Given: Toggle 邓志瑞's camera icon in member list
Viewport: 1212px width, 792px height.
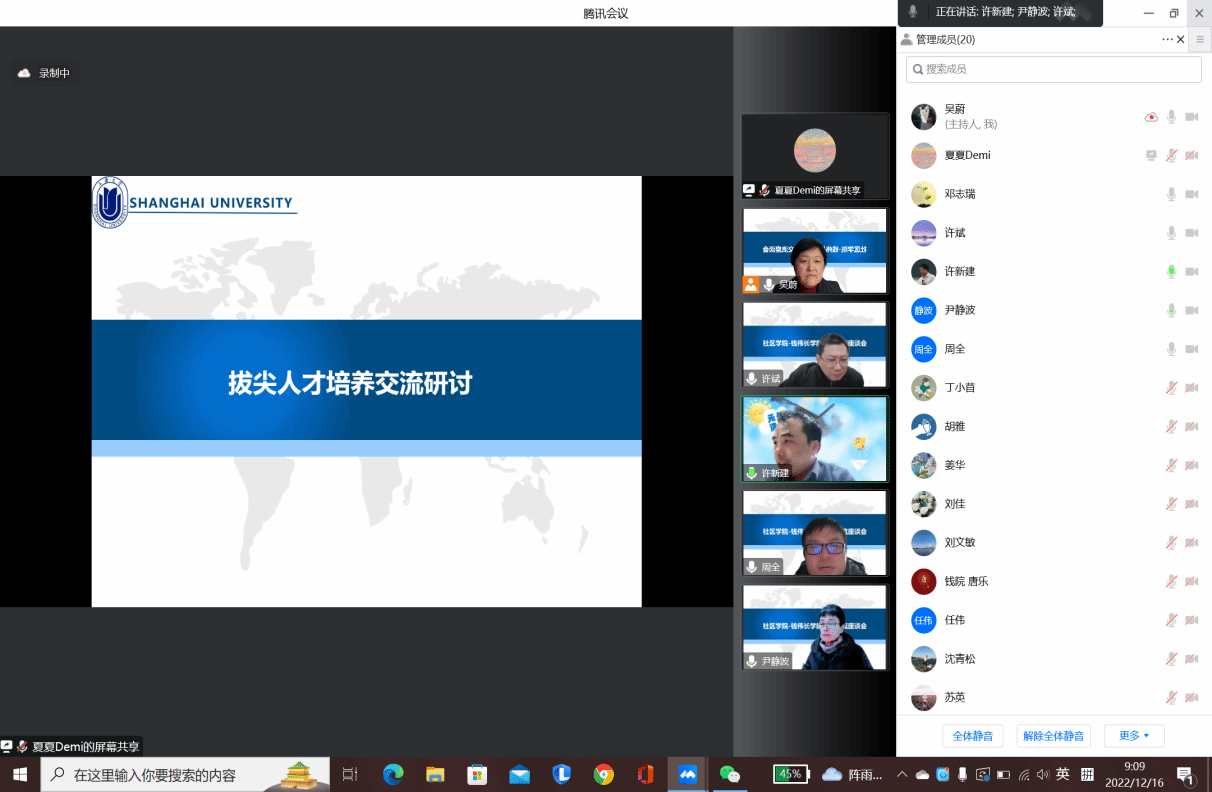Looking at the screenshot, I should coord(1191,194).
